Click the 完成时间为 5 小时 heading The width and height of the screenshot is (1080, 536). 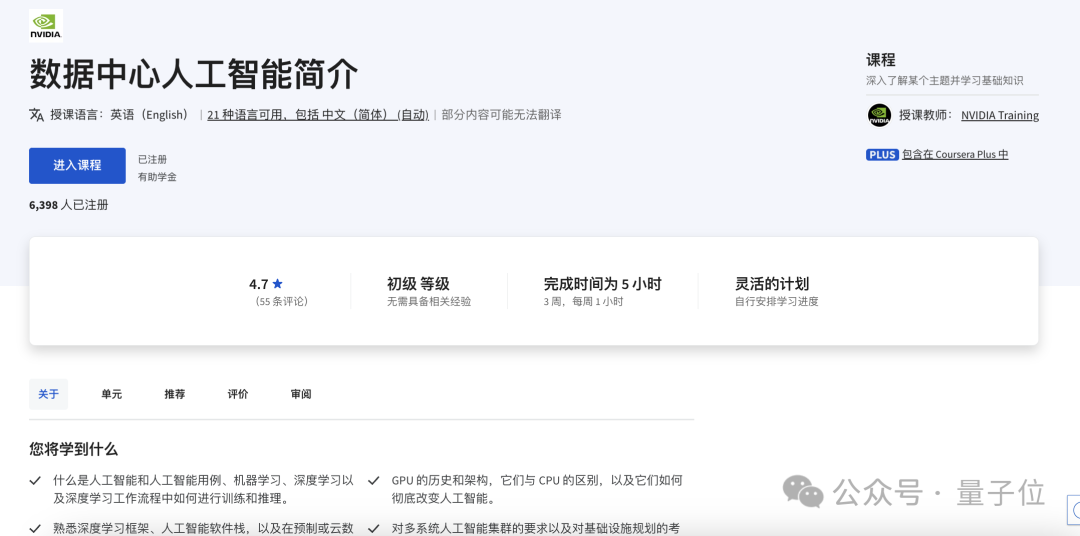[x=603, y=283]
